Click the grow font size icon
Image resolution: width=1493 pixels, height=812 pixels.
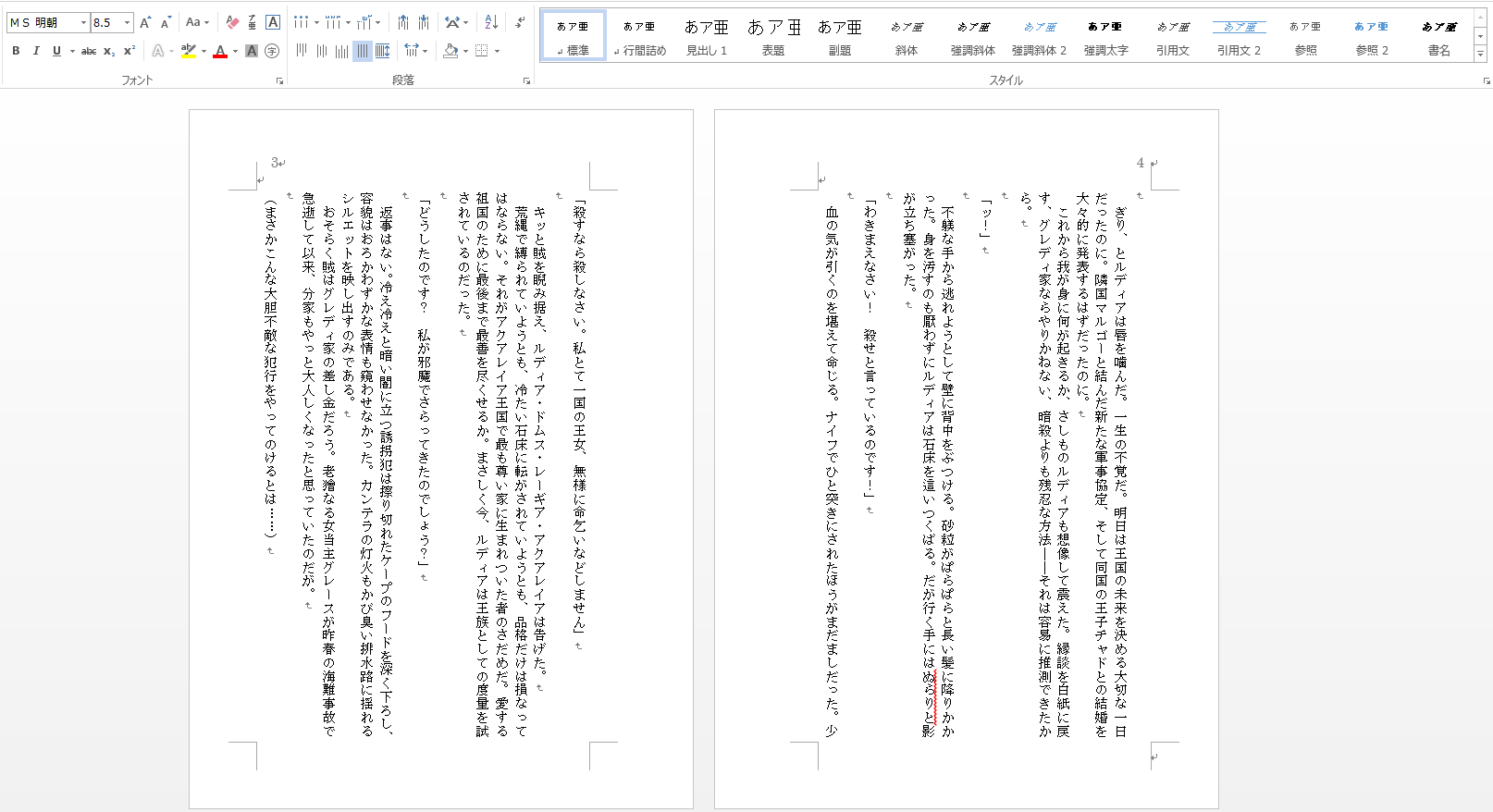[145, 22]
